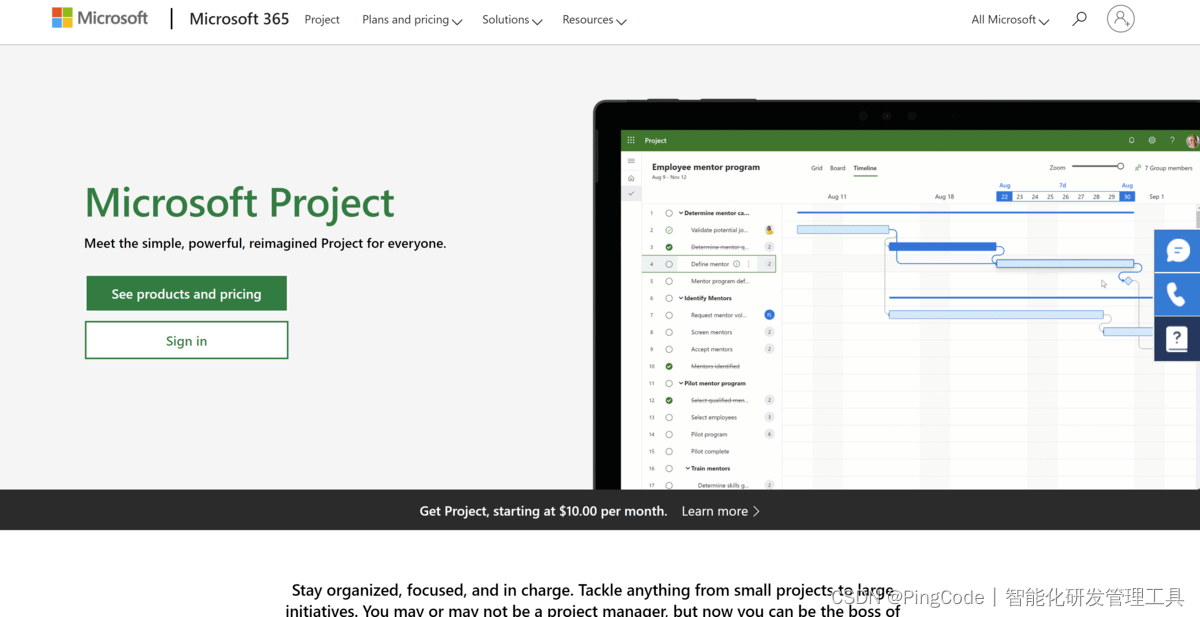Check the Pilot complete task circle
The image size is (1200, 617).
tap(669, 451)
